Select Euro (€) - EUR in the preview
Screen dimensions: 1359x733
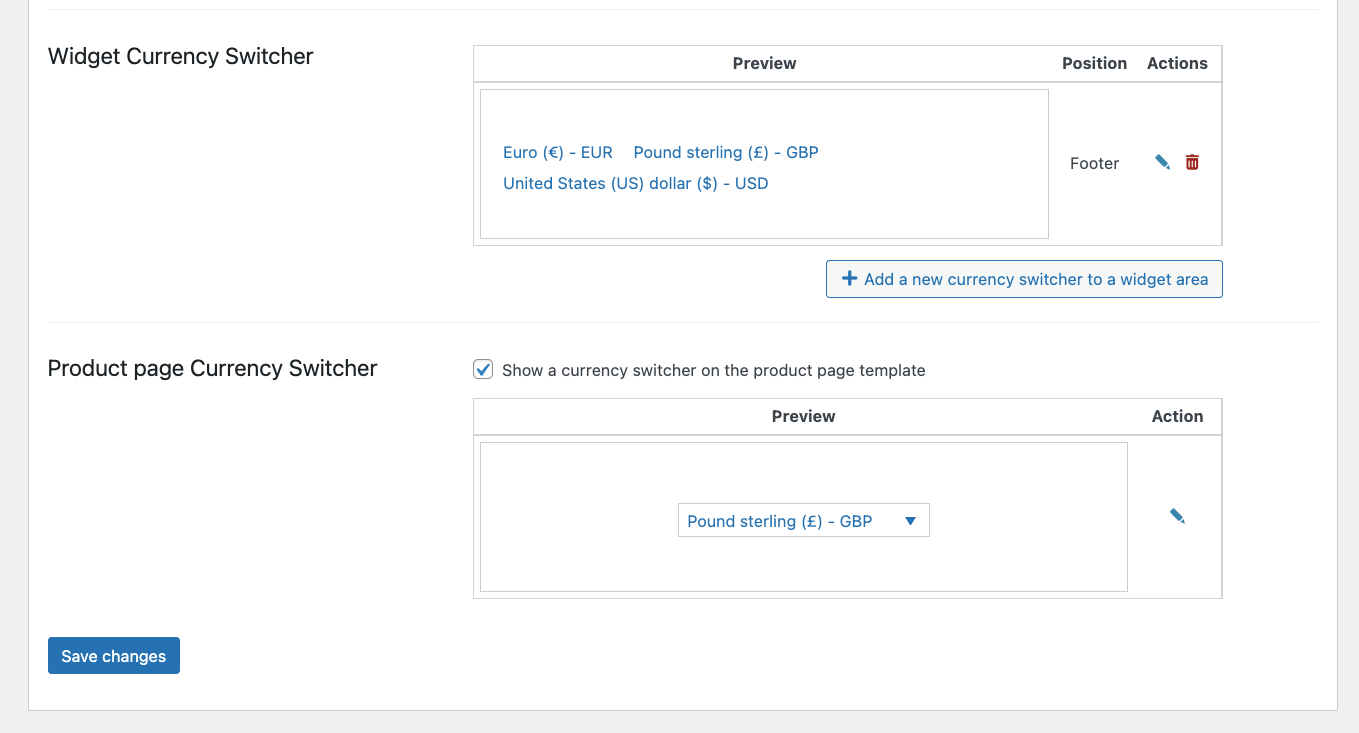click(557, 152)
